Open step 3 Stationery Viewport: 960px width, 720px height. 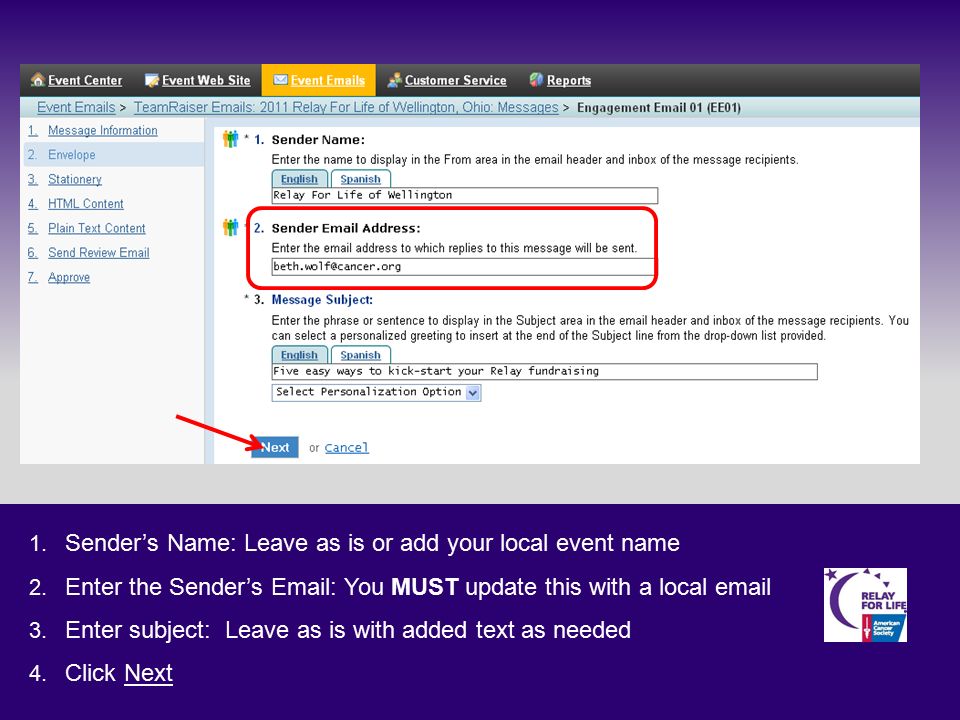75,179
